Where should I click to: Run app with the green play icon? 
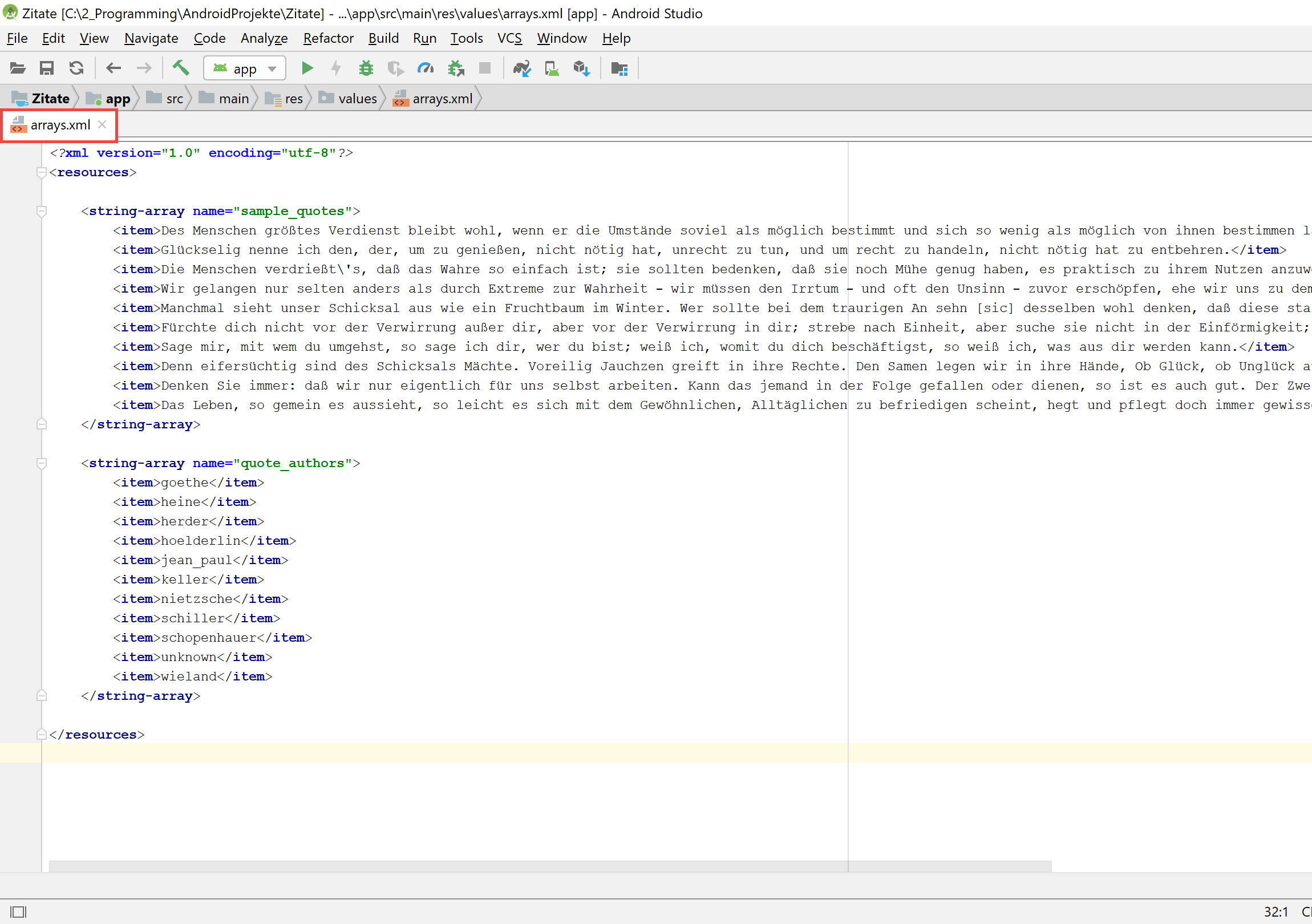click(307, 68)
